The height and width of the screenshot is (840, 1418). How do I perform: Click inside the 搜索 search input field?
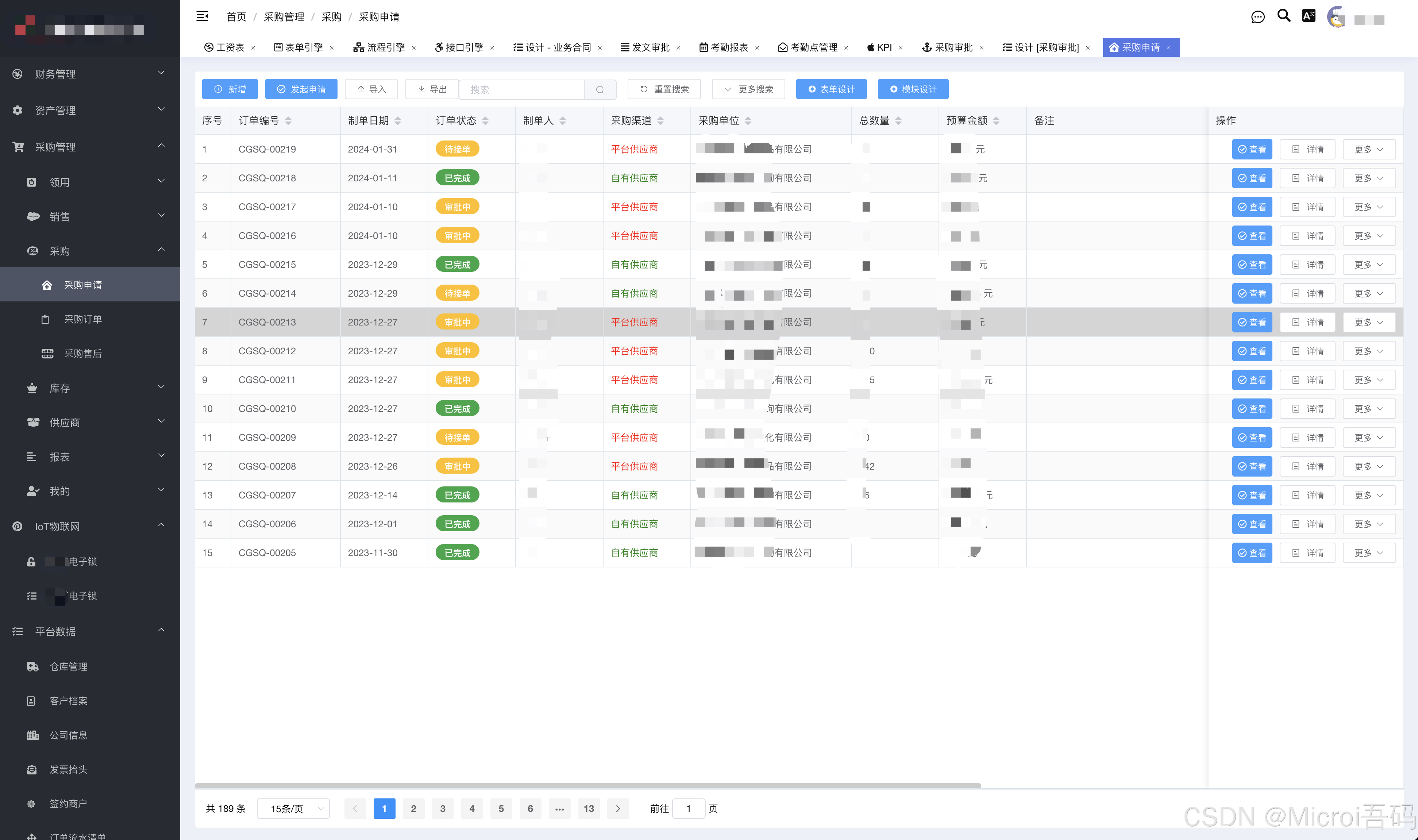(521, 89)
